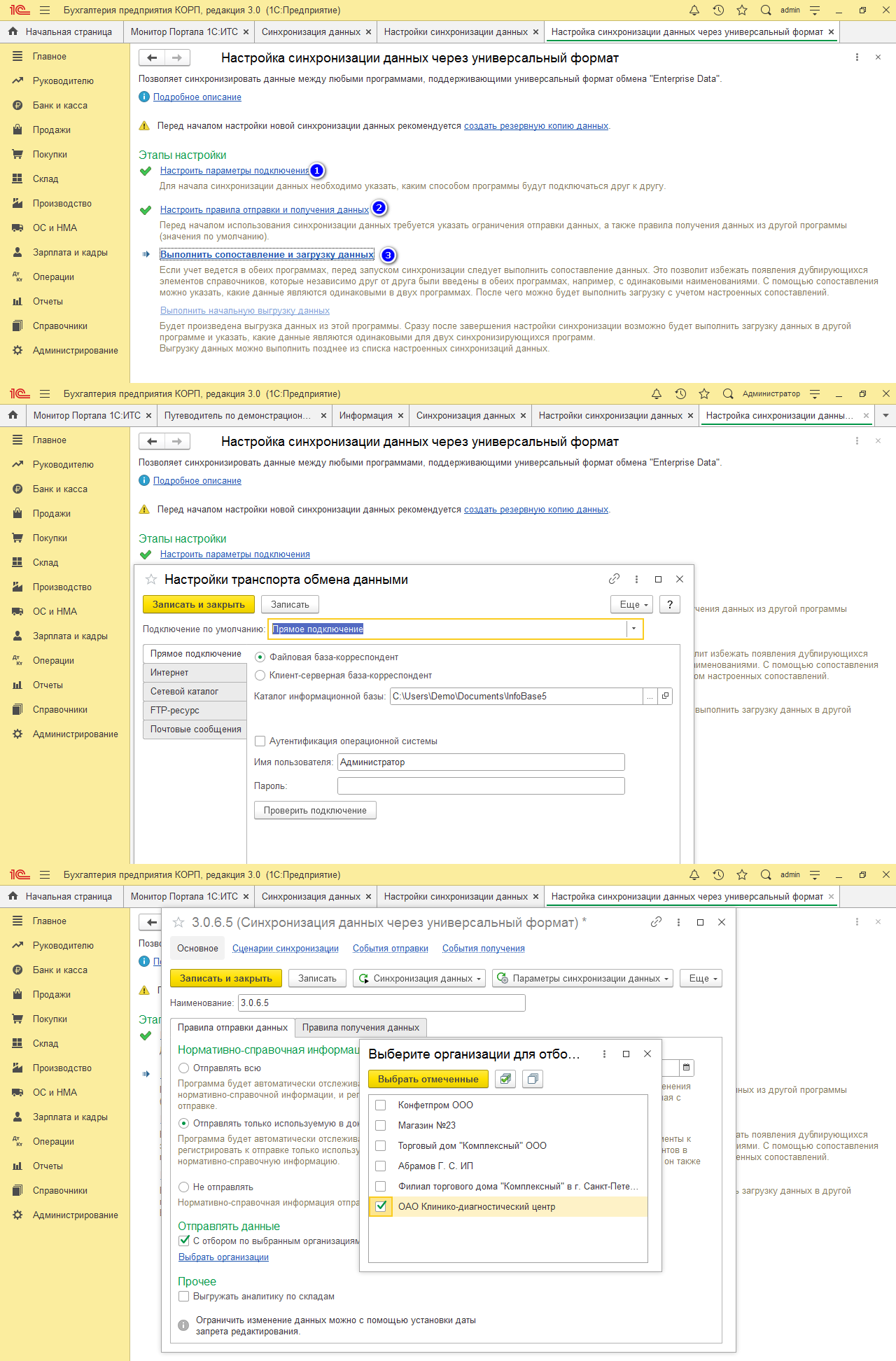896x1361 pixels.
Task: Open three-dot menu in 3.0.6.5 dialog header
Action: tap(678, 922)
